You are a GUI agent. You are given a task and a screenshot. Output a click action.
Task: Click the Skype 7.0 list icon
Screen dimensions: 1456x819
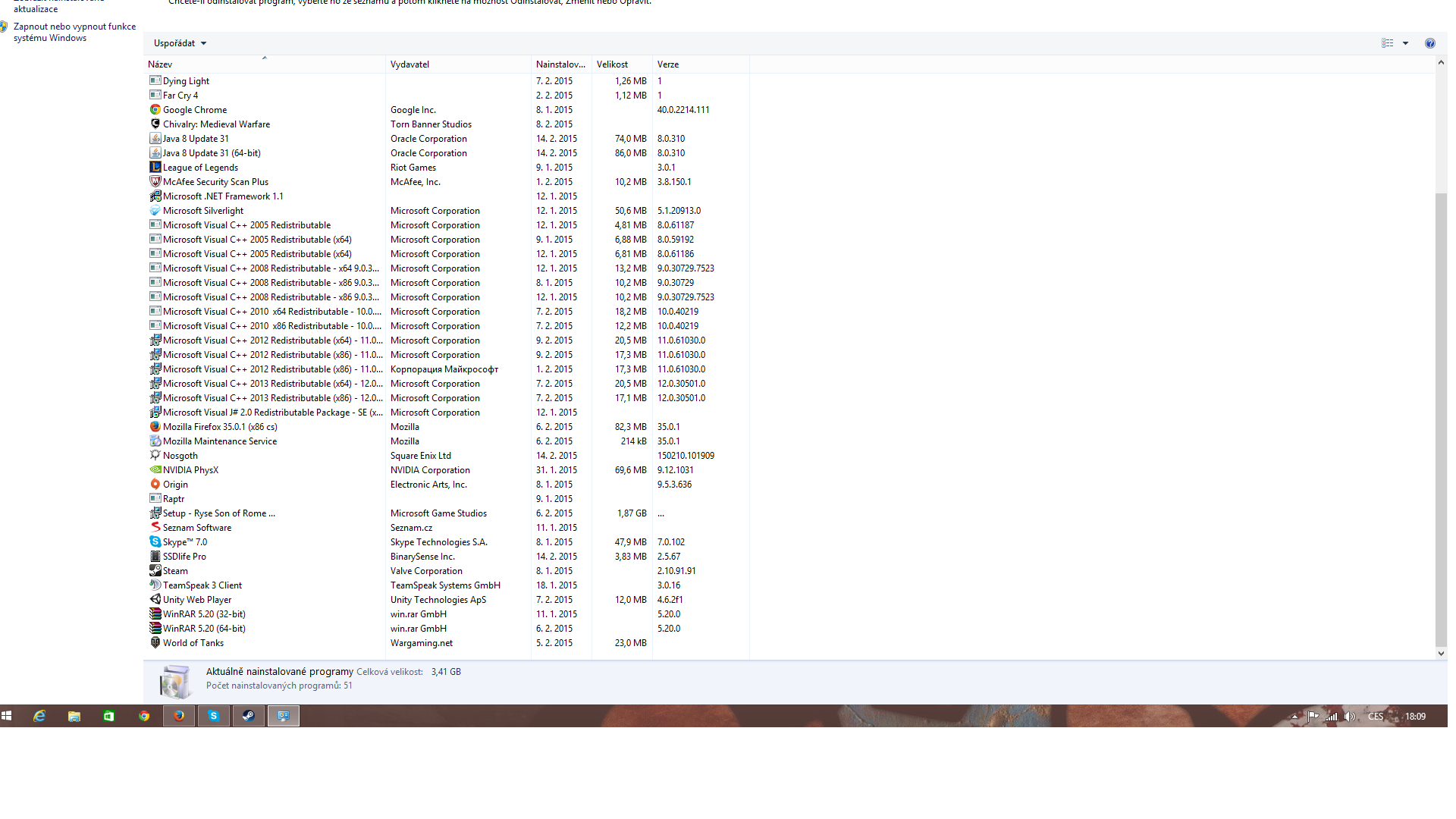(155, 542)
